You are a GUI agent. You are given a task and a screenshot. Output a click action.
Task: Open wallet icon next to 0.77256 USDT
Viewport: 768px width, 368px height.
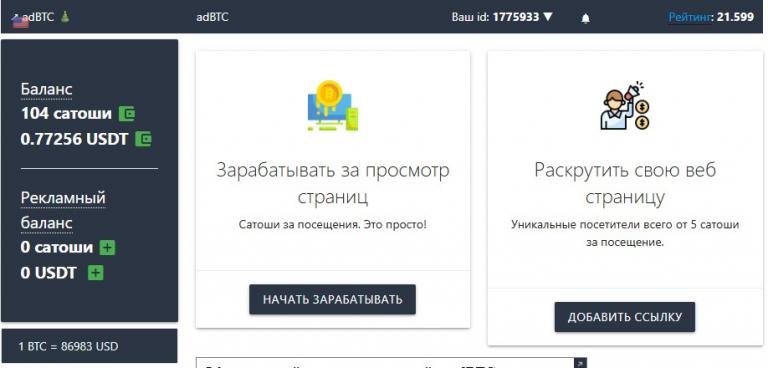point(144,139)
